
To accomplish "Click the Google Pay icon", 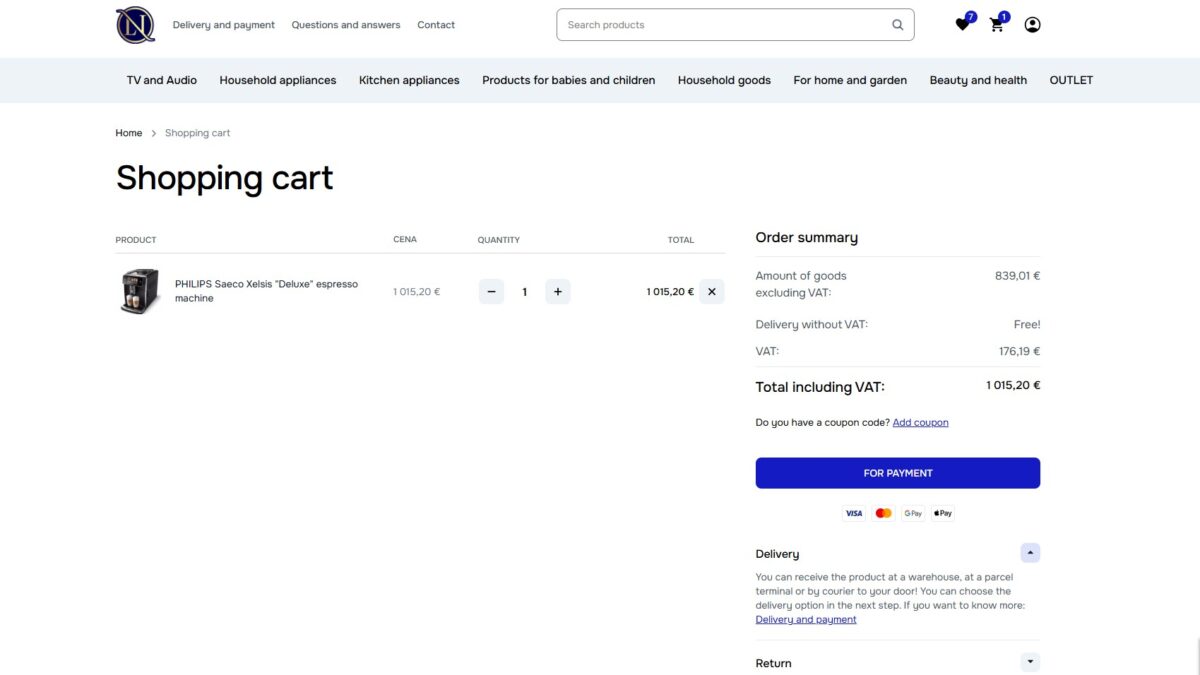I will [913, 513].
